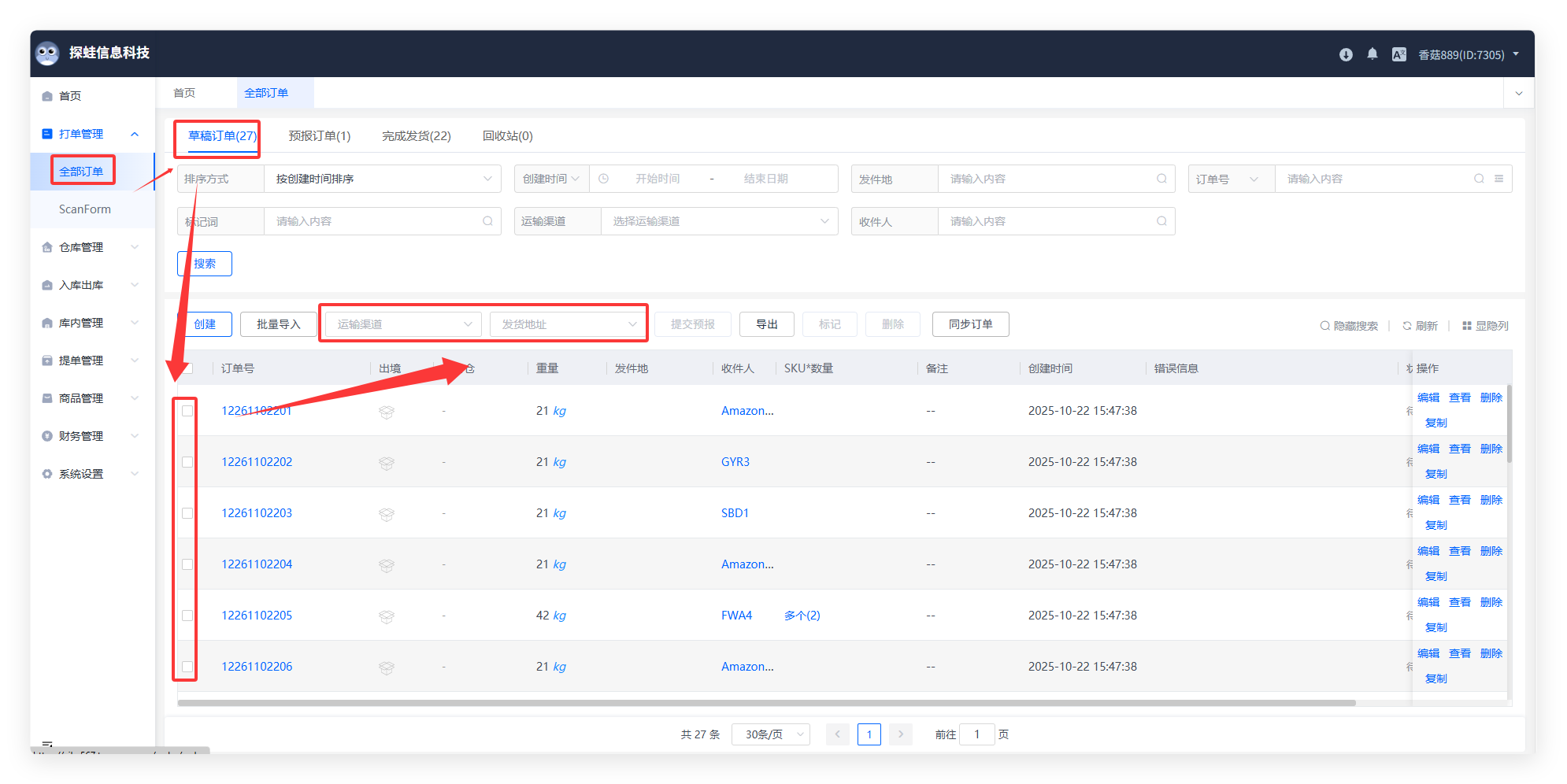Click the 批量导入 button
The height and width of the screenshot is (784, 1567).
click(x=278, y=324)
